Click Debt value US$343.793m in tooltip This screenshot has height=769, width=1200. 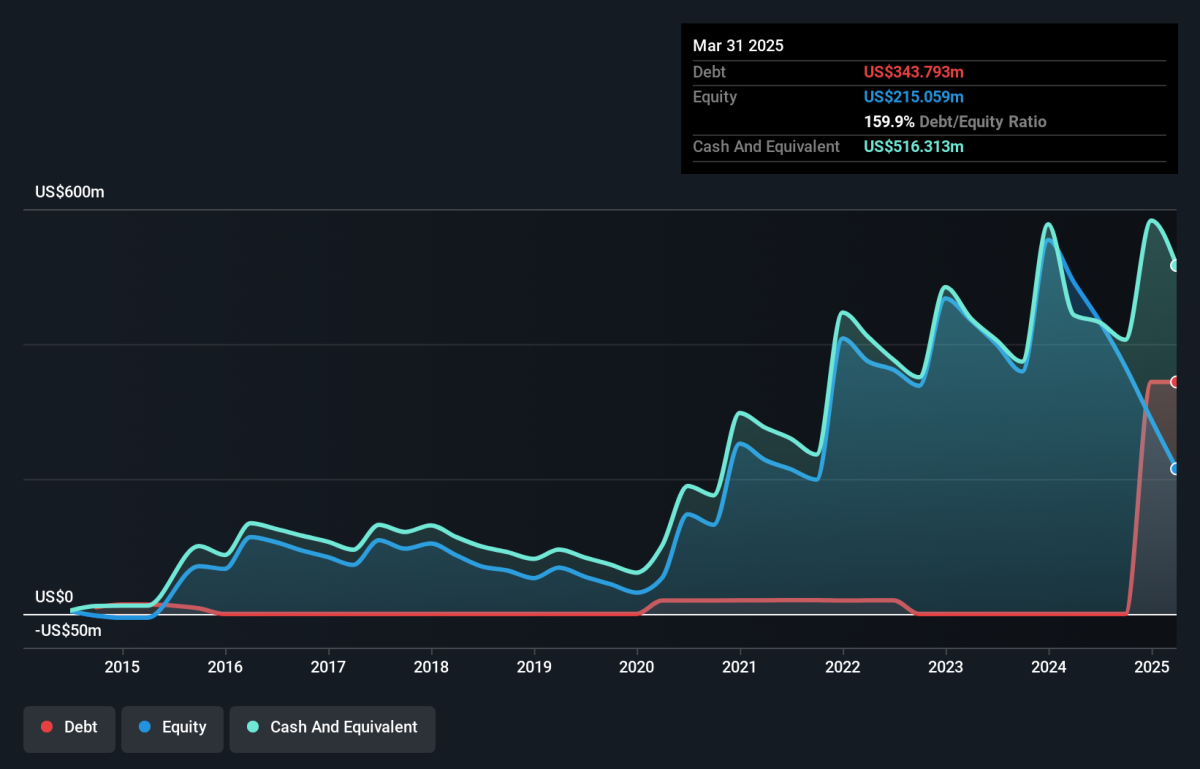pos(914,72)
